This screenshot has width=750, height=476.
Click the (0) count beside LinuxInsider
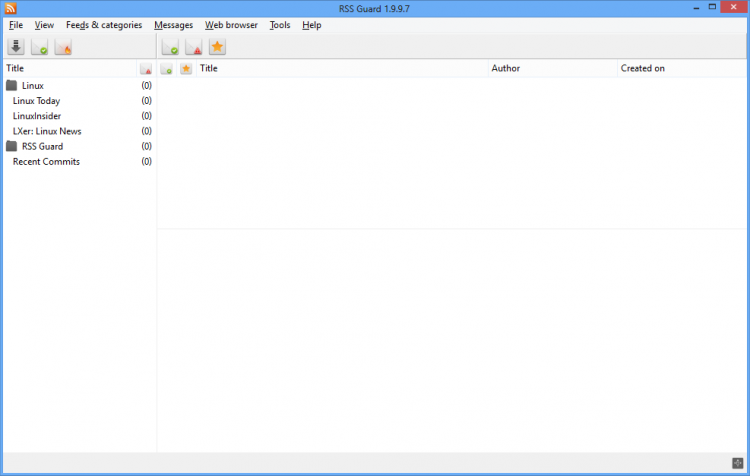pyautogui.click(x=146, y=116)
